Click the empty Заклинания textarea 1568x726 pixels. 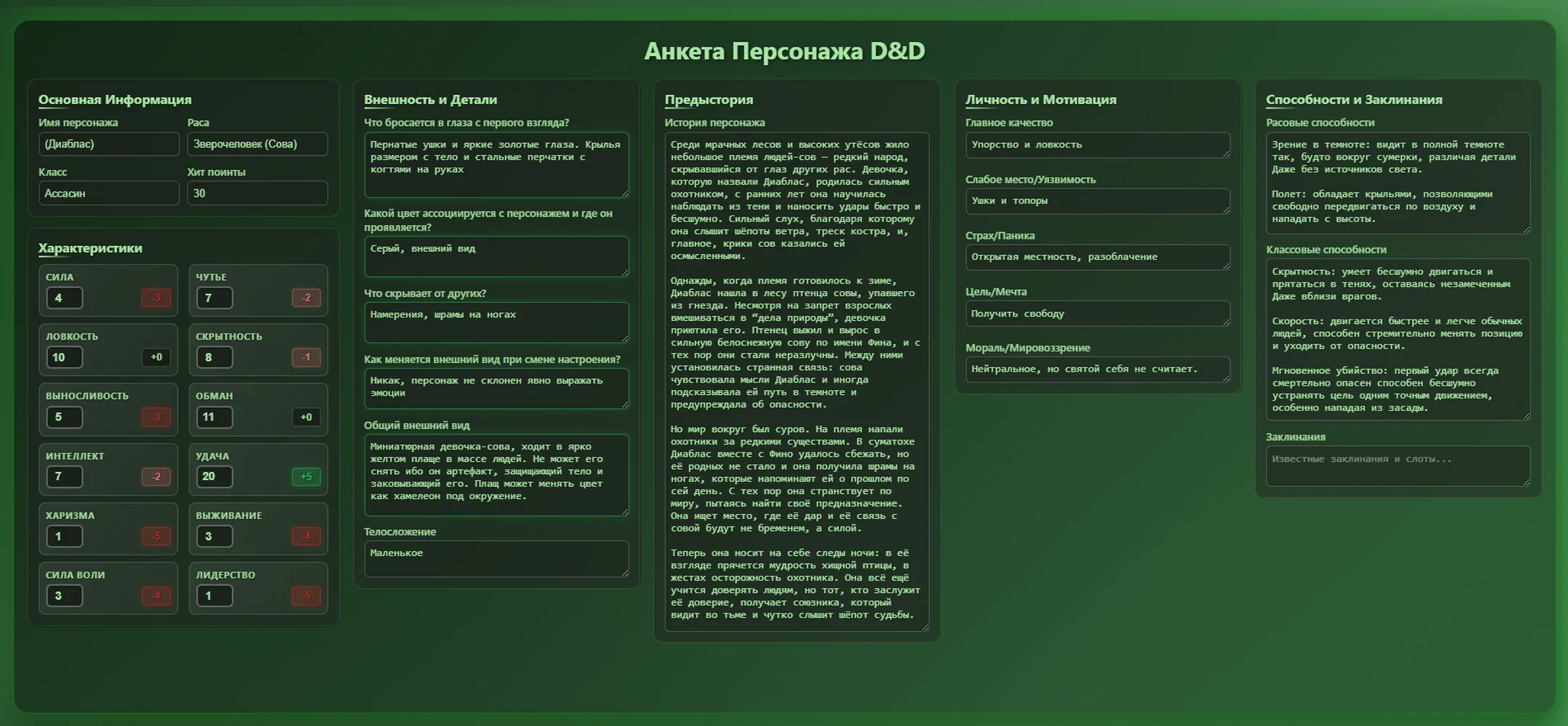tap(1398, 466)
